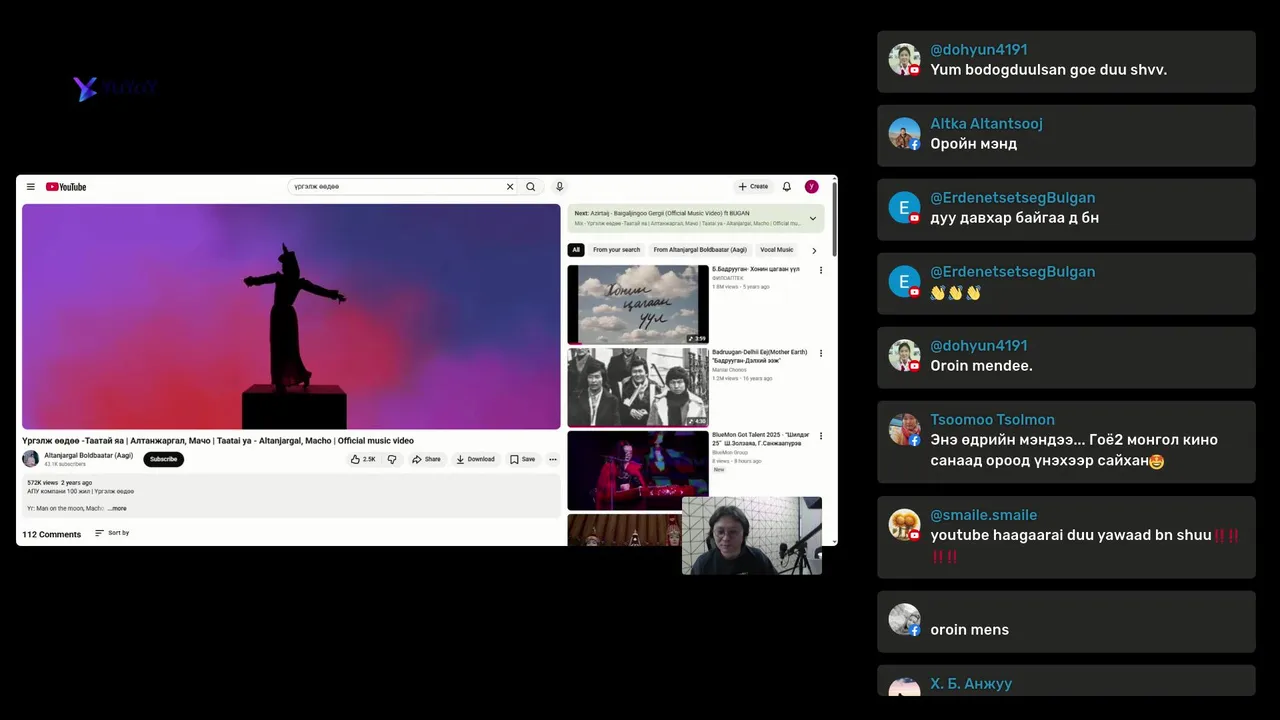Image resolution: width=1280 pixels, height=720 pixels.
Task: Click the Б.Бадрууган-Хонин цагаан уул title
Action: point(756,269)
